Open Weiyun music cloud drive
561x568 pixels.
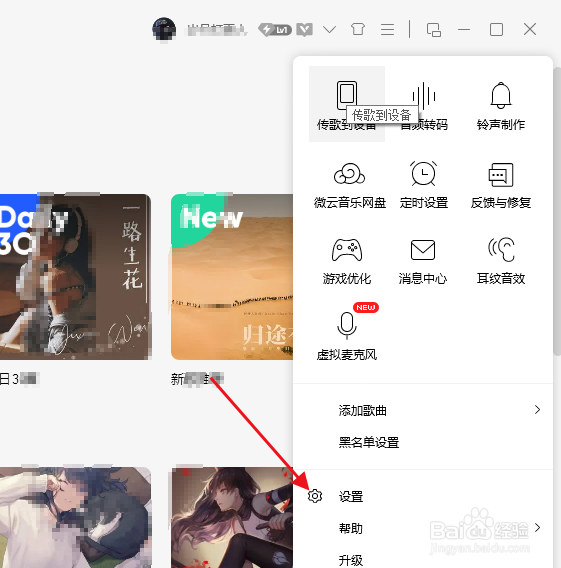349,185
